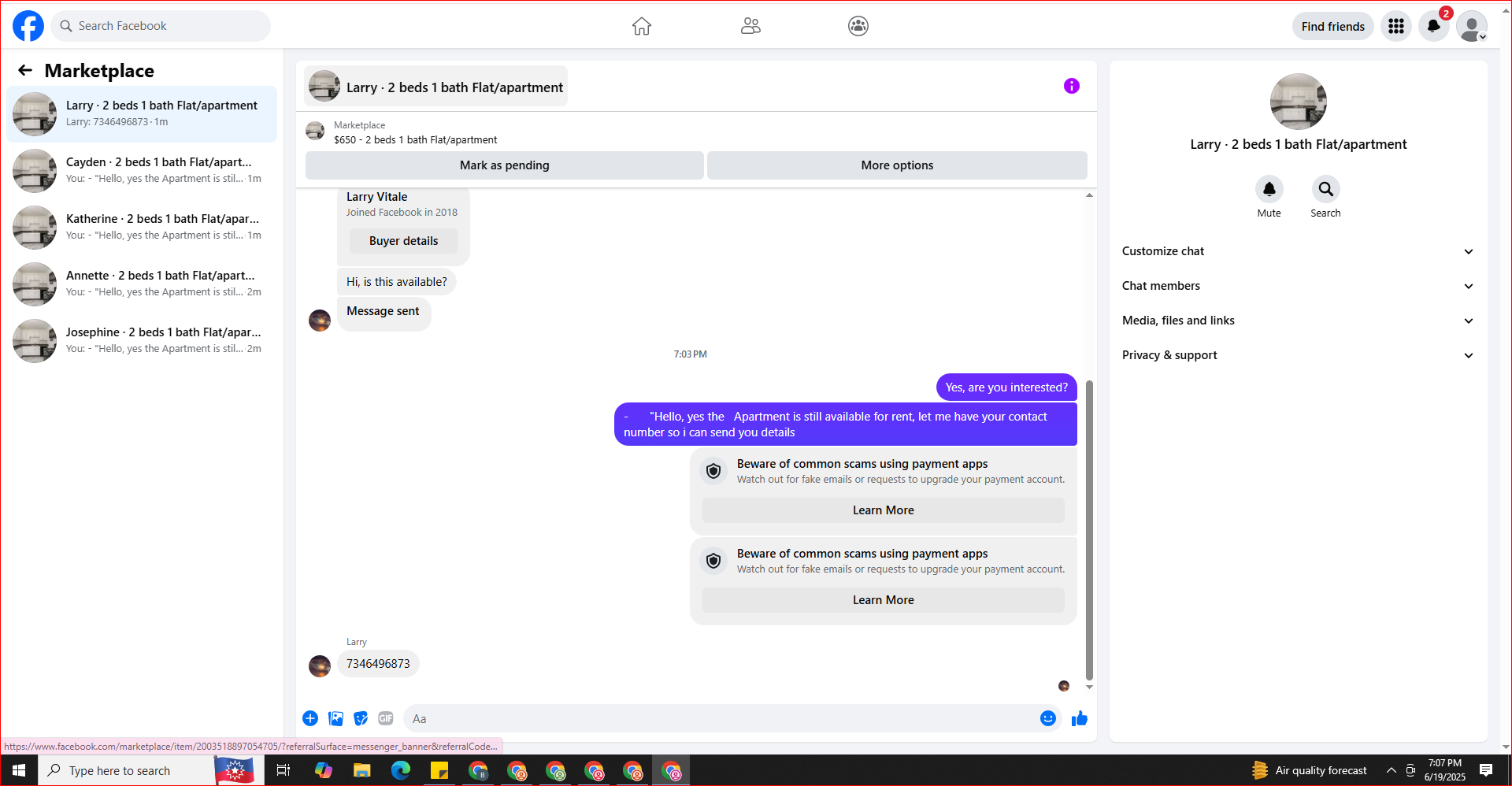The height and width of the screenshot is (786, 1512).
Task: Click the Copilot taskbar icon
Action: (323, 770)
